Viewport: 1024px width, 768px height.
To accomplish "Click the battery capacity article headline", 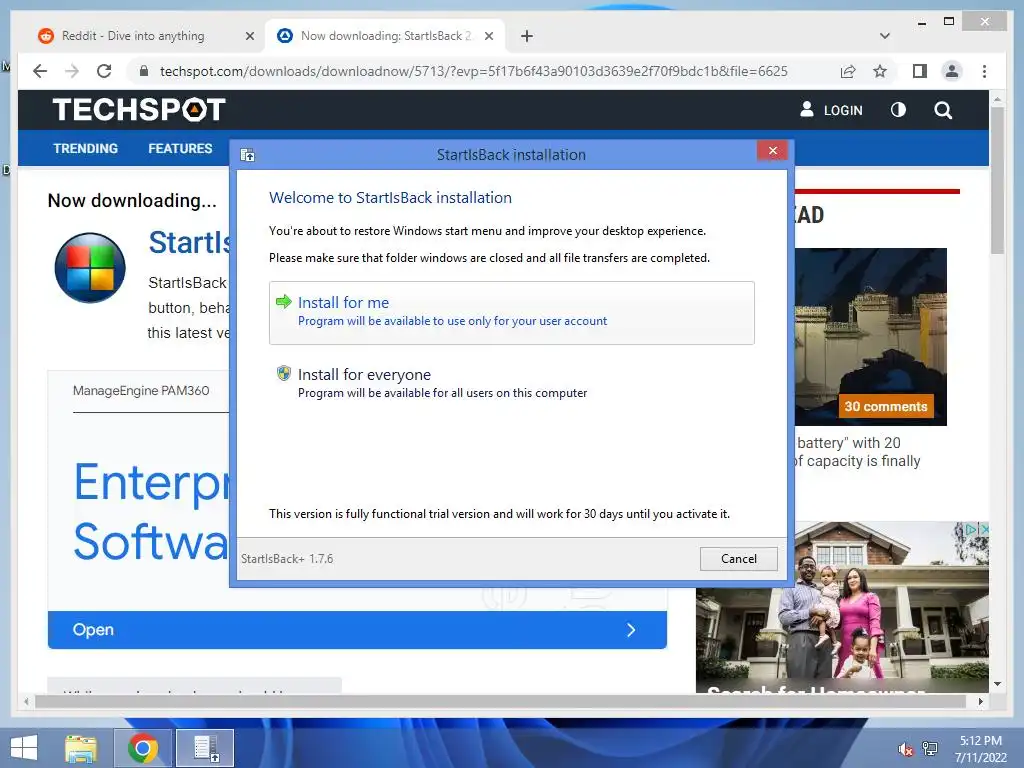I will coord(857,452).
